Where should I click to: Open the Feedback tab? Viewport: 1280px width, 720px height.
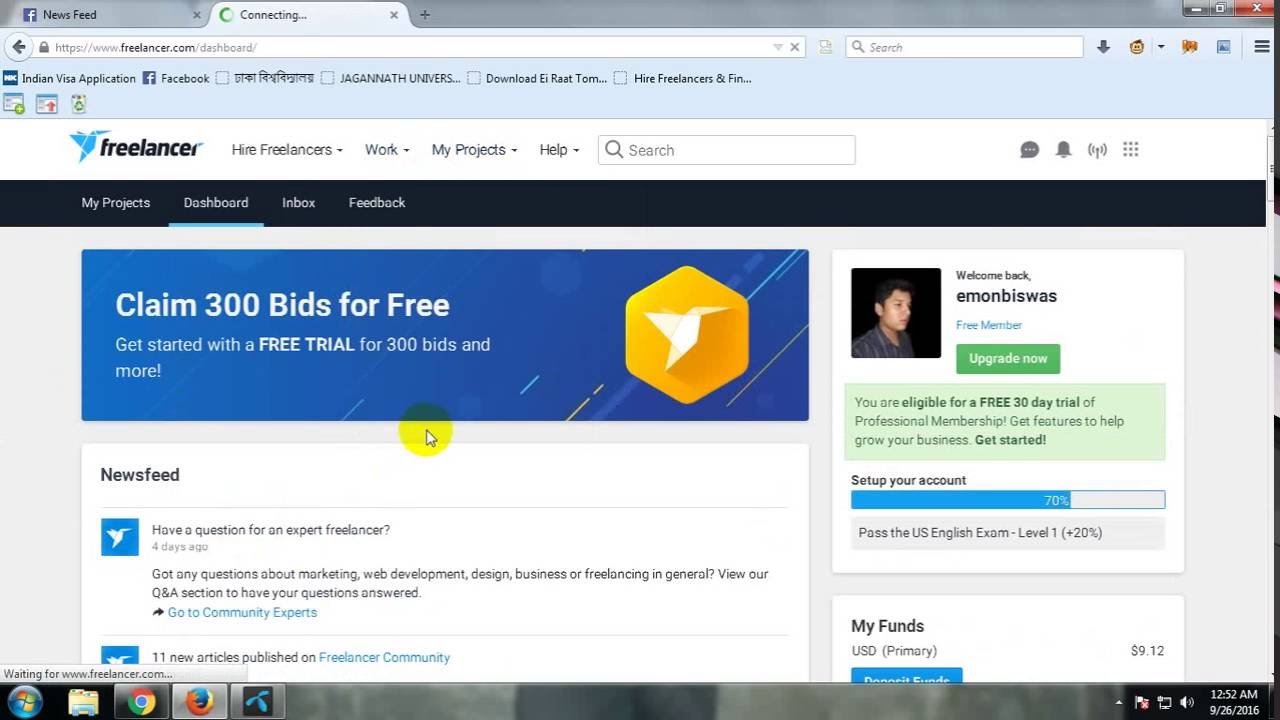(x=377, y=203)
